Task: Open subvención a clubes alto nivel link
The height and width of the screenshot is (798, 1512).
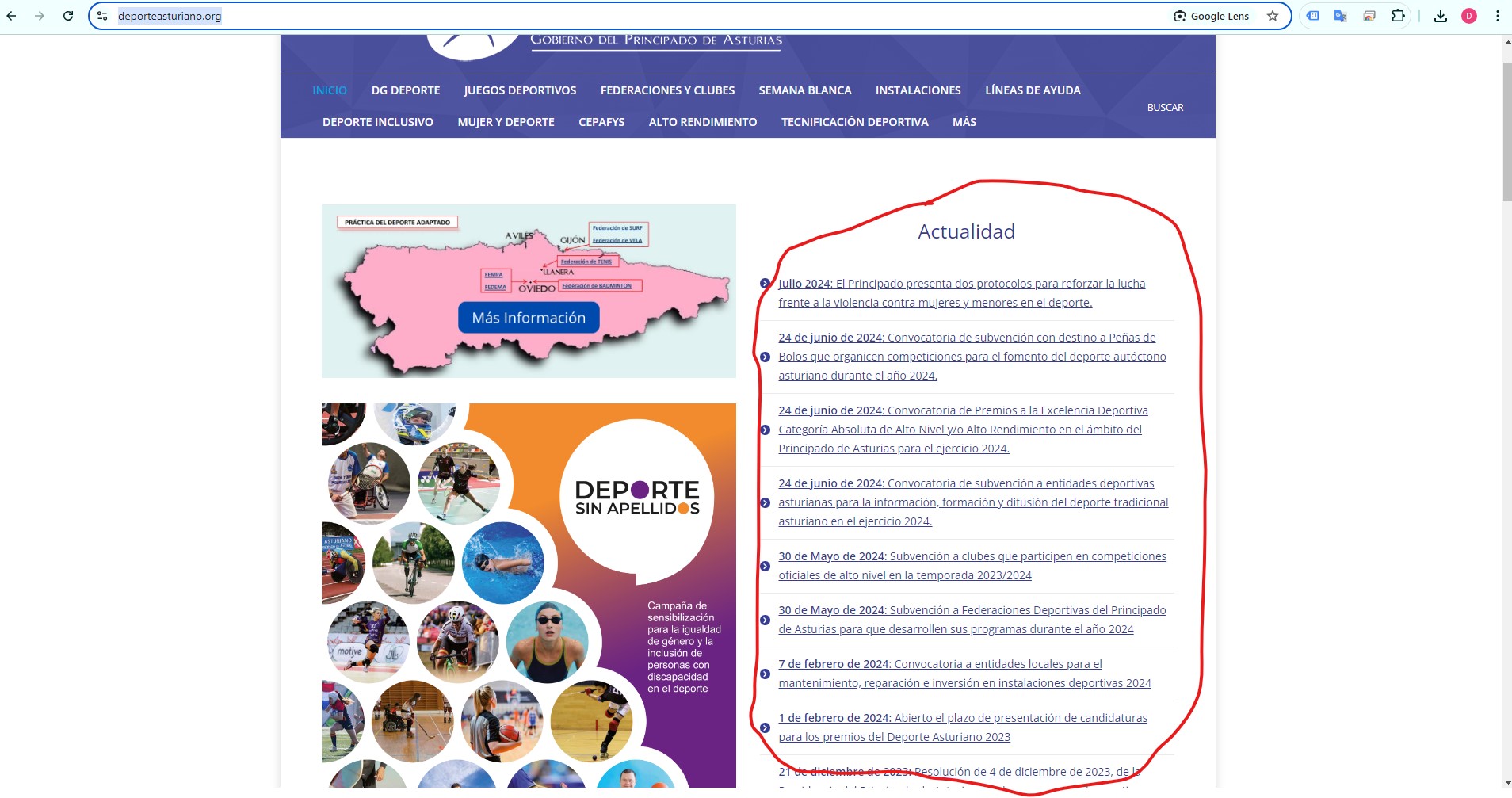Action: [972, 566]
